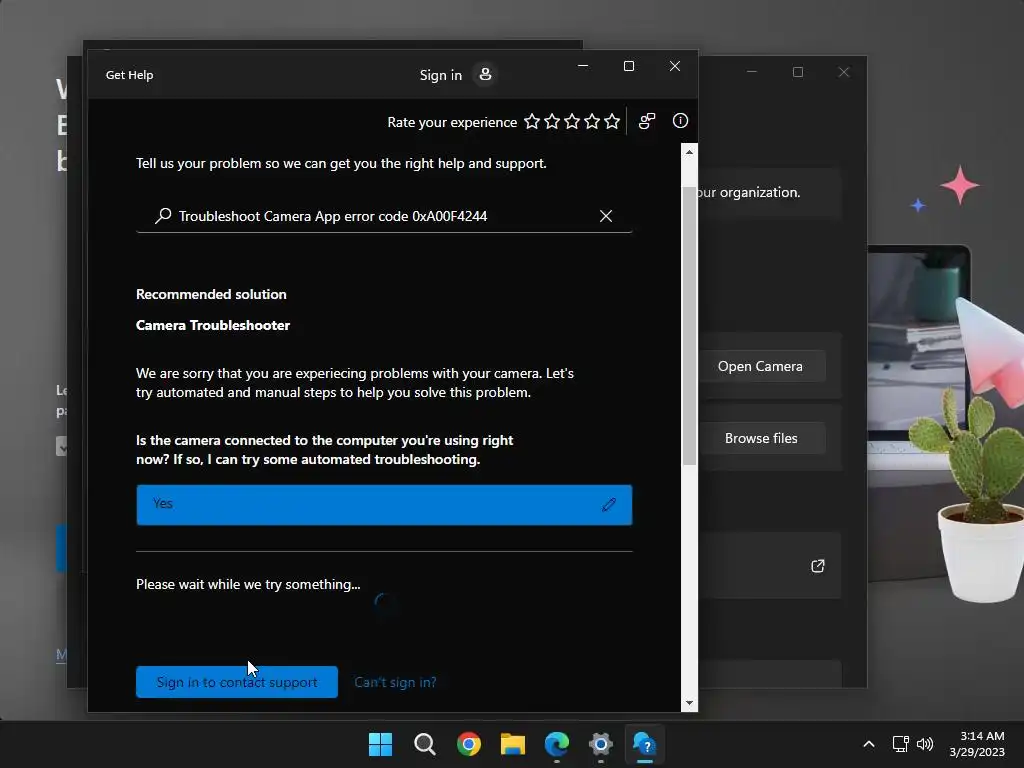This screenshot has width=1024, height=768.
Task: Open the external link icon in background window
Action: pos(818,566)
